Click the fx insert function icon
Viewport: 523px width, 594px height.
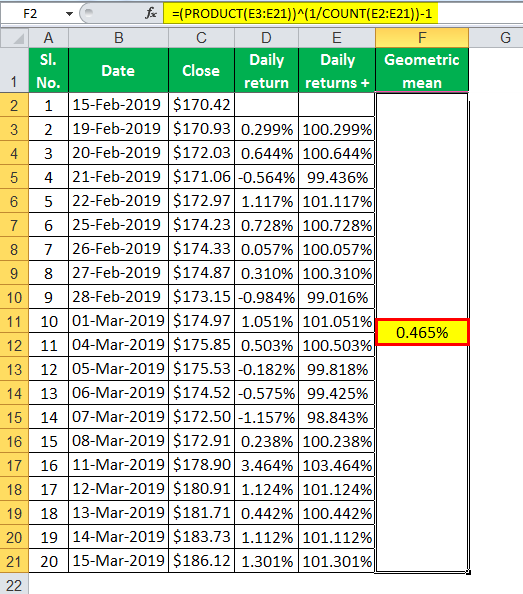tap(151, 14)
